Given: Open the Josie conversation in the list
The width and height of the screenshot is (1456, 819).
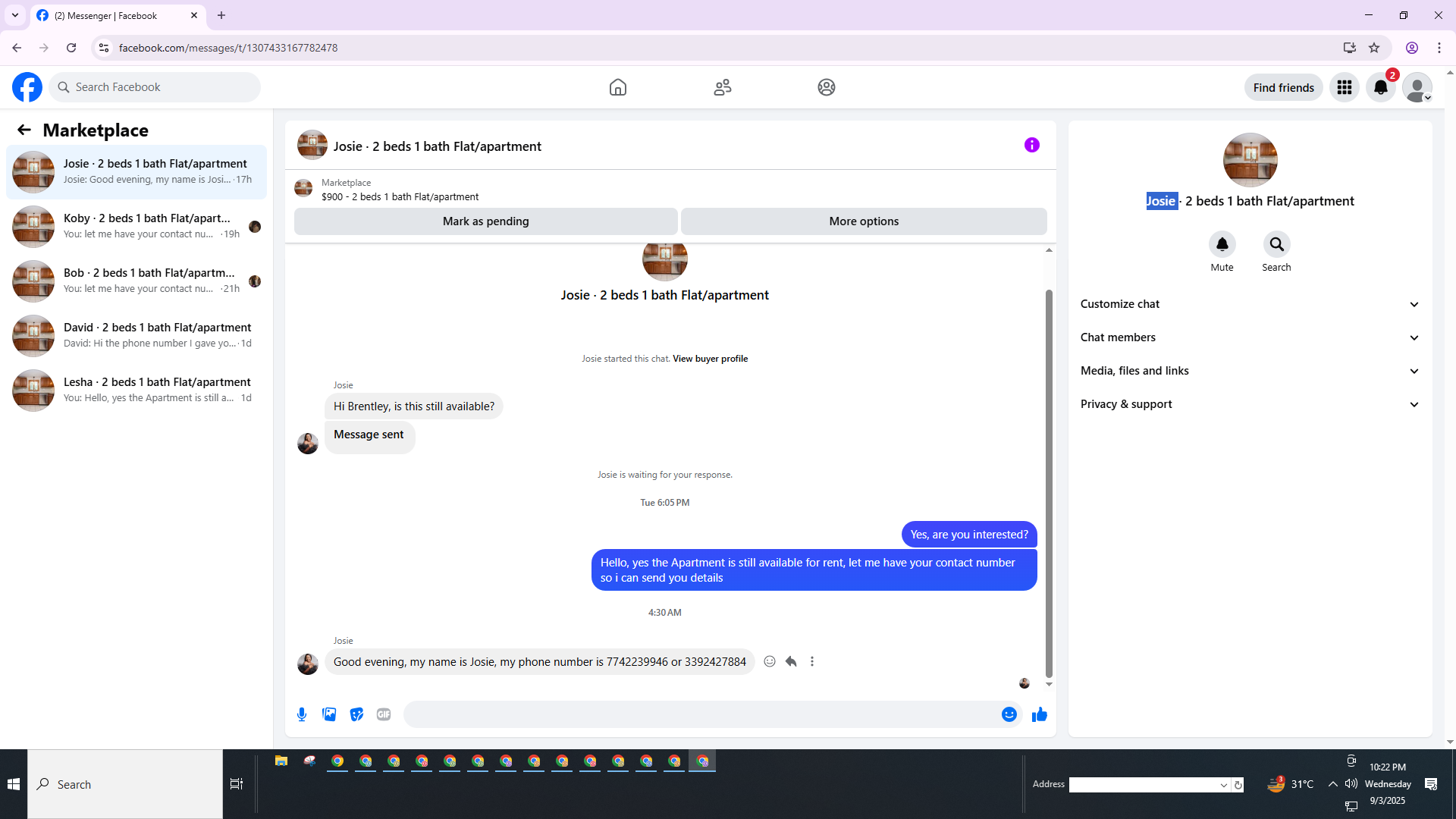Looking at the screenshot, I should click(136, 172).
